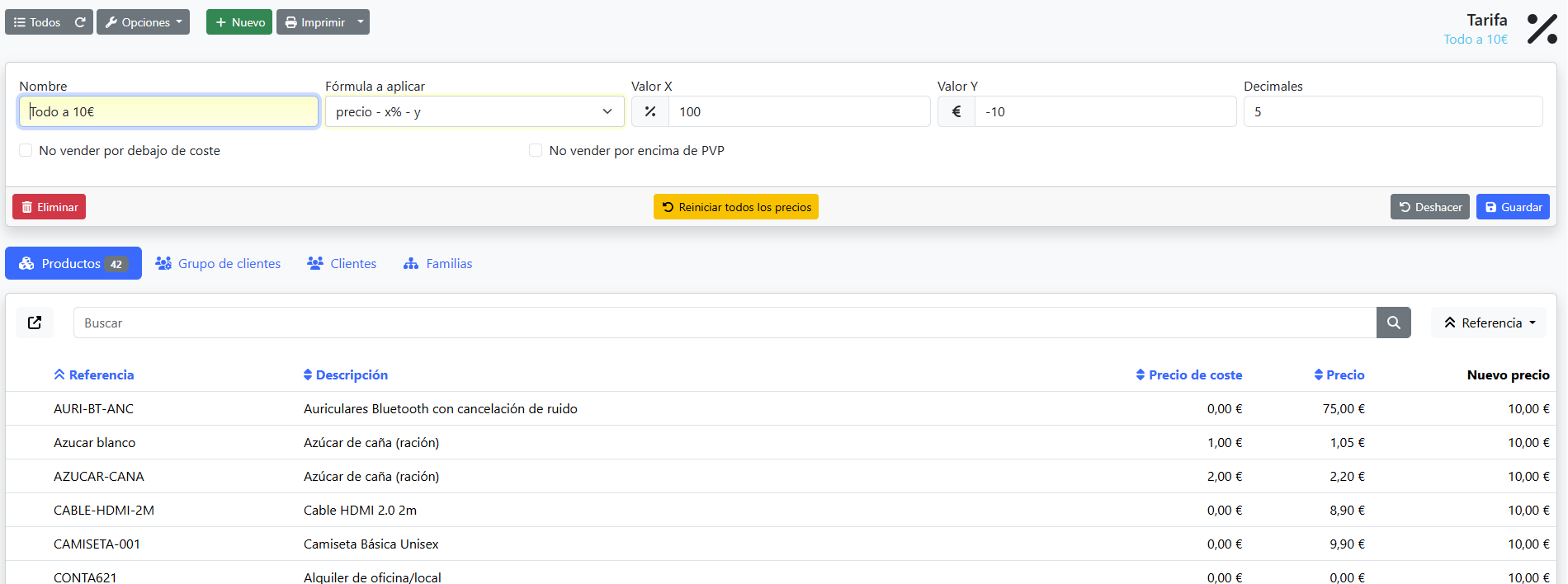Click the Buscar search field
This screenshot has width=1568, height=584.
click(x=725, y=323)
